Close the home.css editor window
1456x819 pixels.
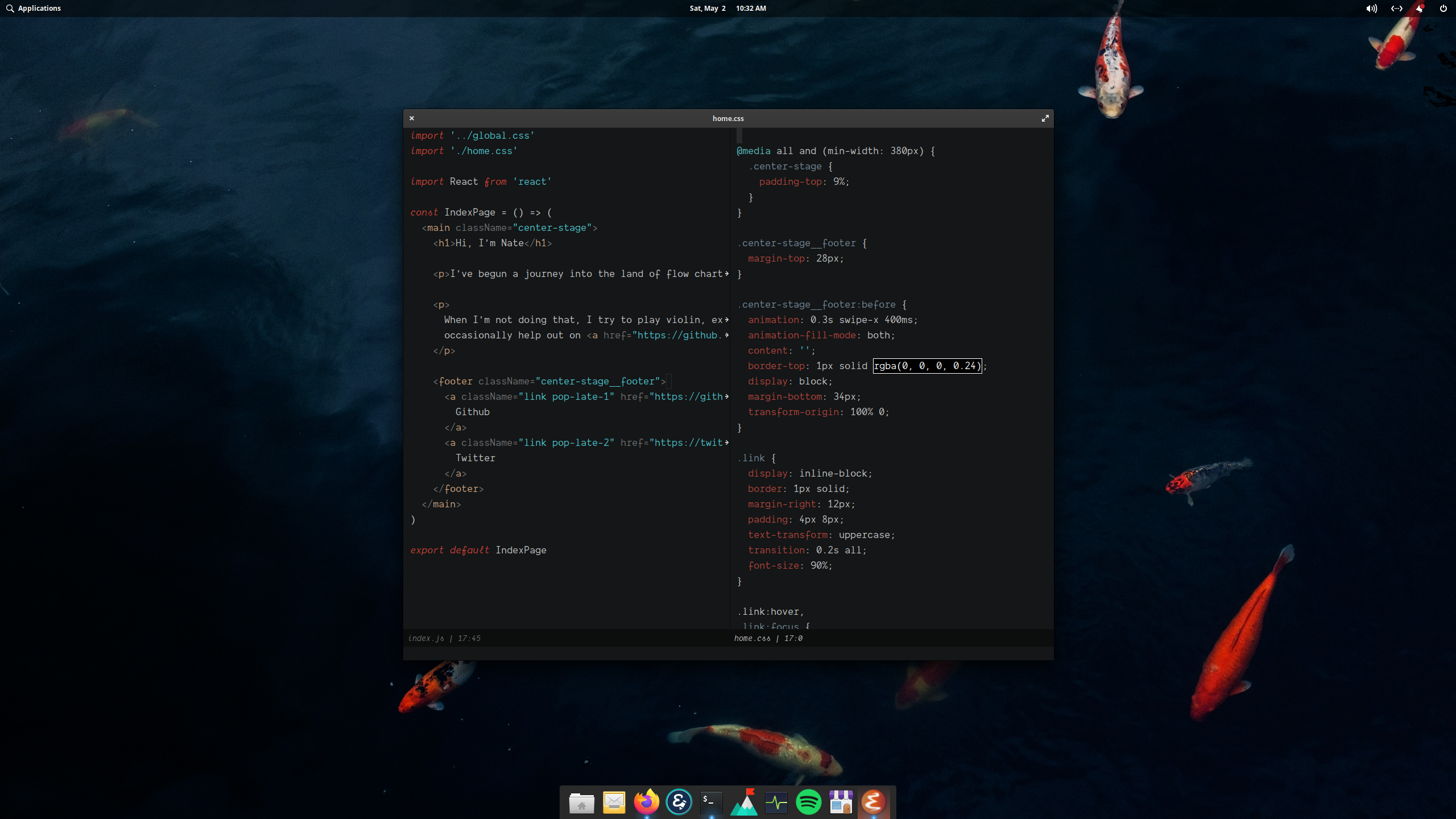pyautogui.click(x=412, y=118)
